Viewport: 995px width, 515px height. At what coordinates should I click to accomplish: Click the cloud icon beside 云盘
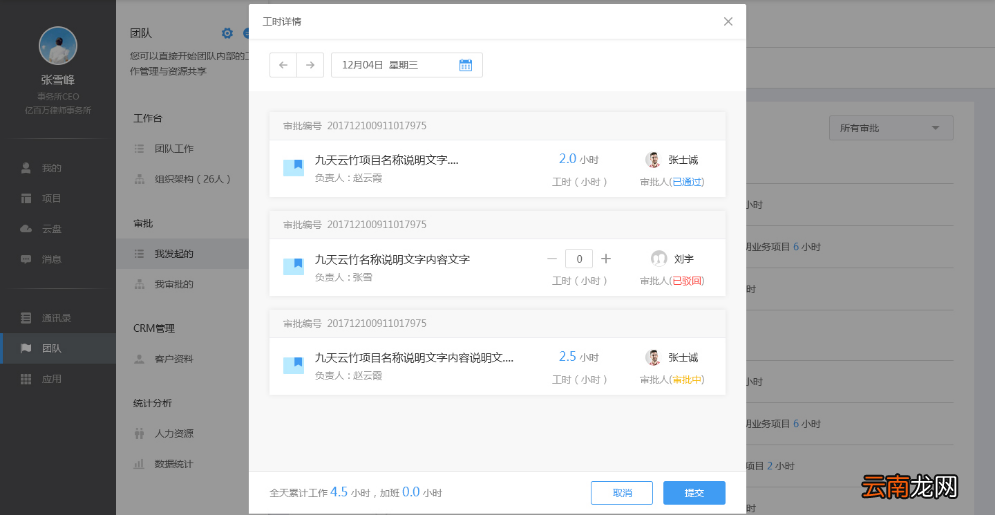pyautogui.click(x=26, y=229)
